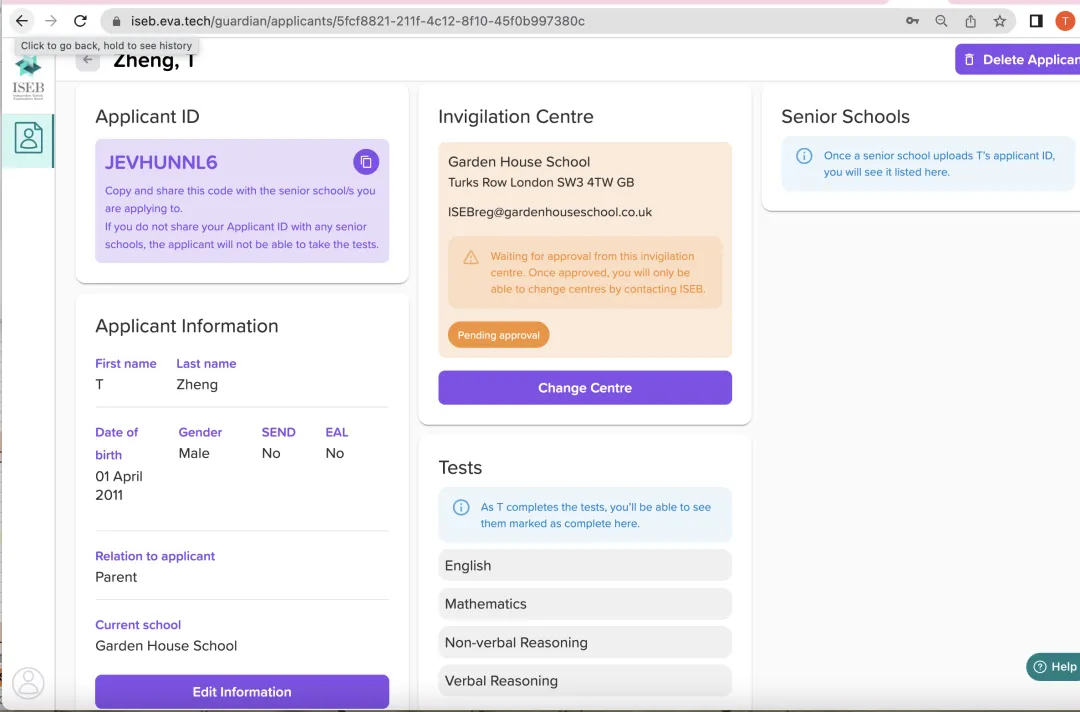The height and width of the screenshot is (712, 1080).
Task: Click the Delete Applicant button
Action: pos(1018,59)
